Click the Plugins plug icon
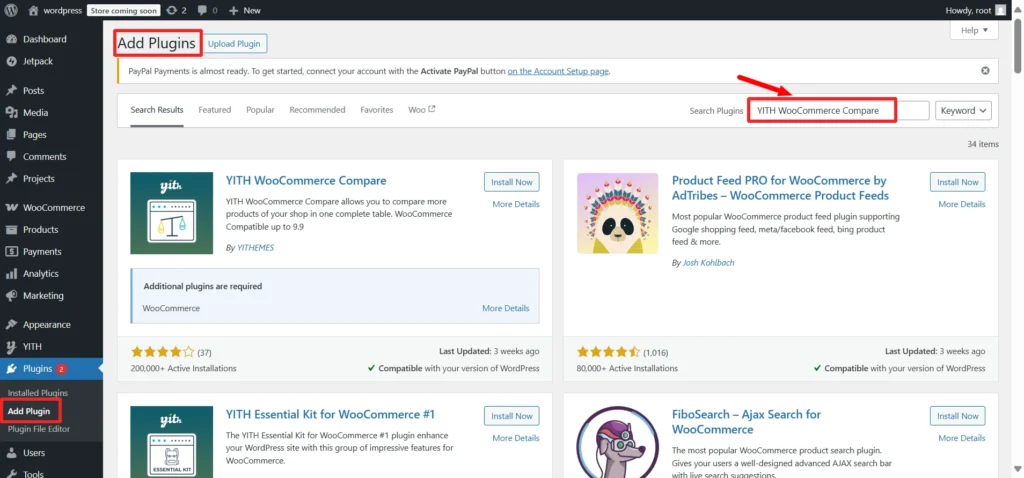Viewport: 1024px width, 478px height. pos(11,369)
